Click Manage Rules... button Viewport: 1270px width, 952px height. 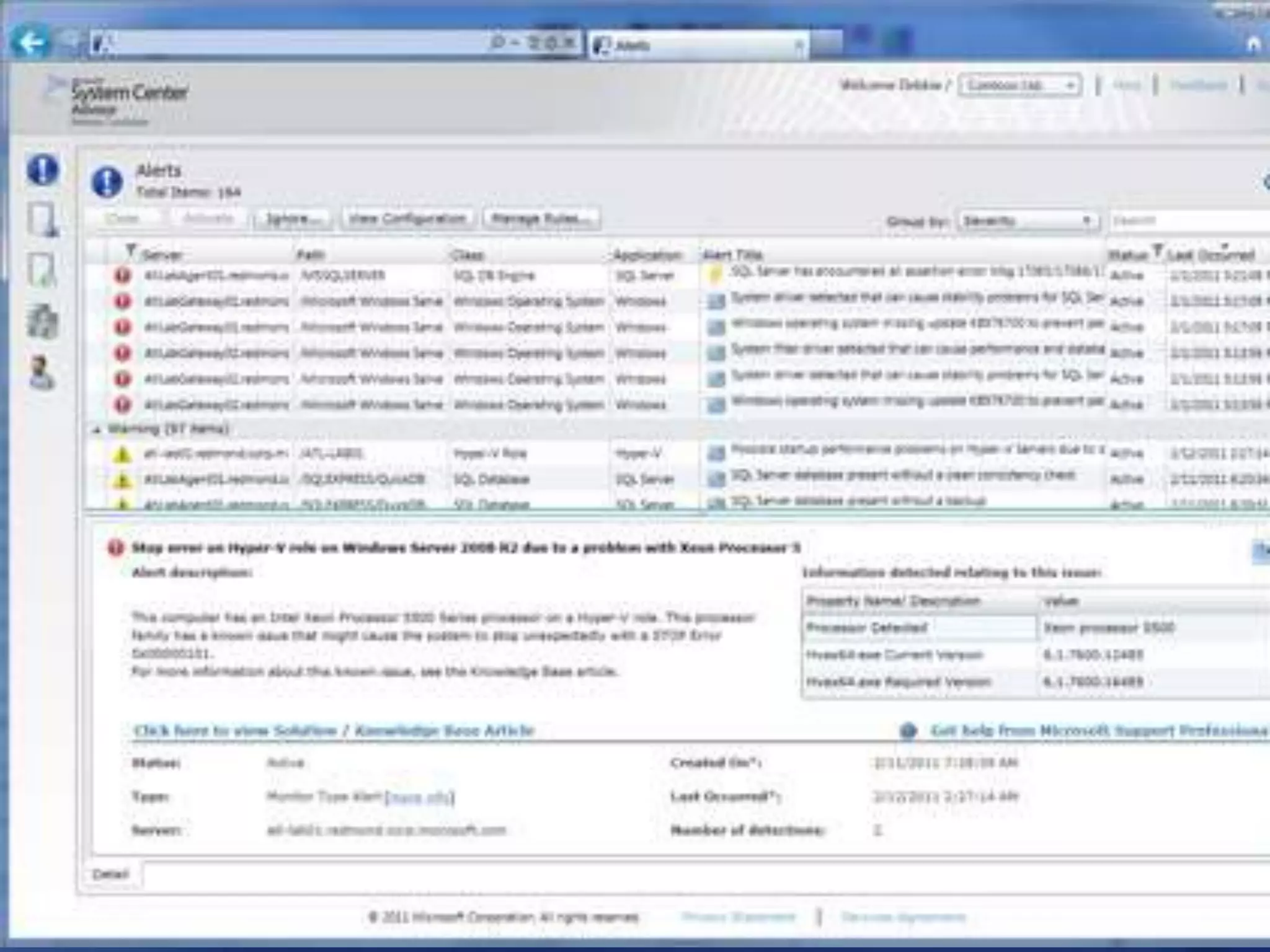tap(541, 219)
